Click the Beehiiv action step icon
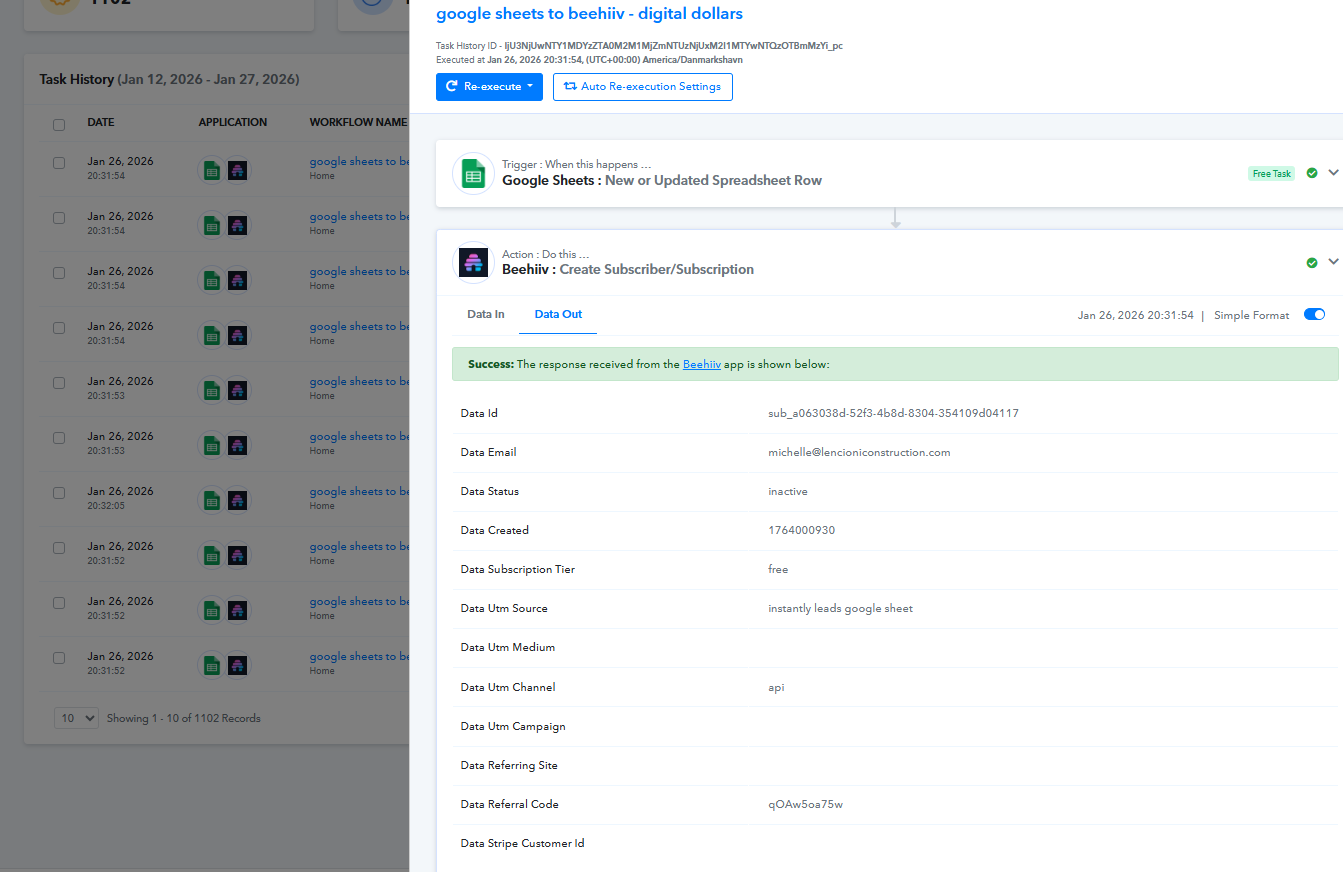1343x872 pixels. [473, 262]
